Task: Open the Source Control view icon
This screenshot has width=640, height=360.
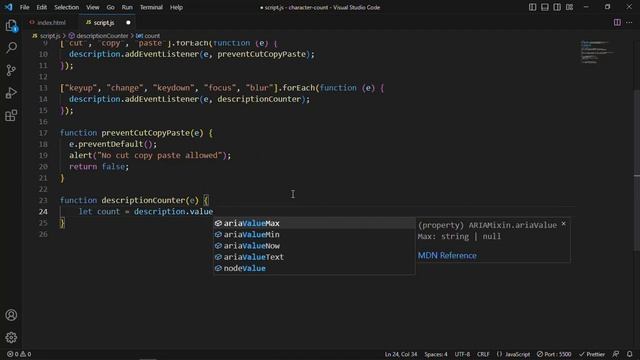Action: point(11,70)
